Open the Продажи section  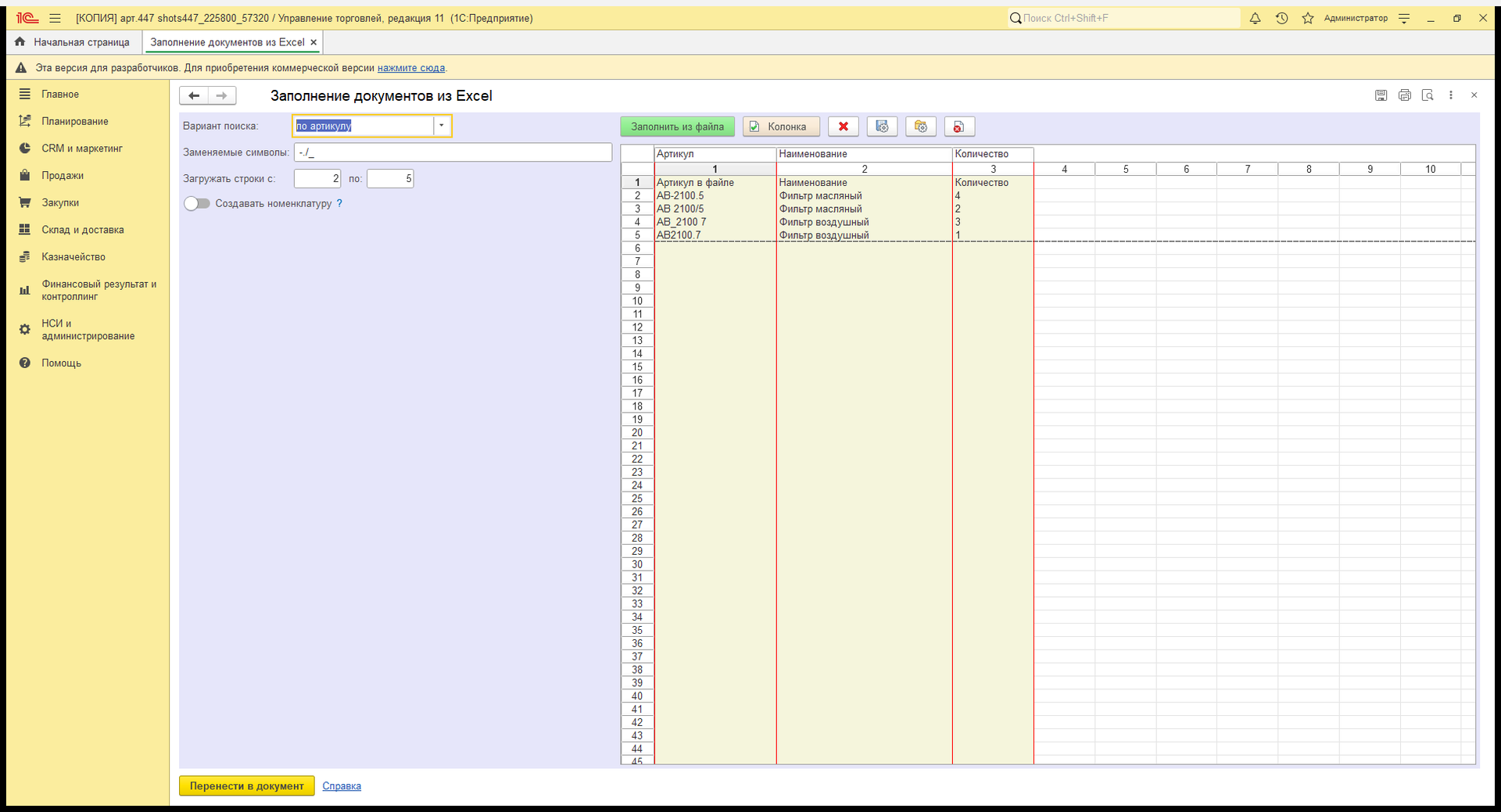click(63, 176)
